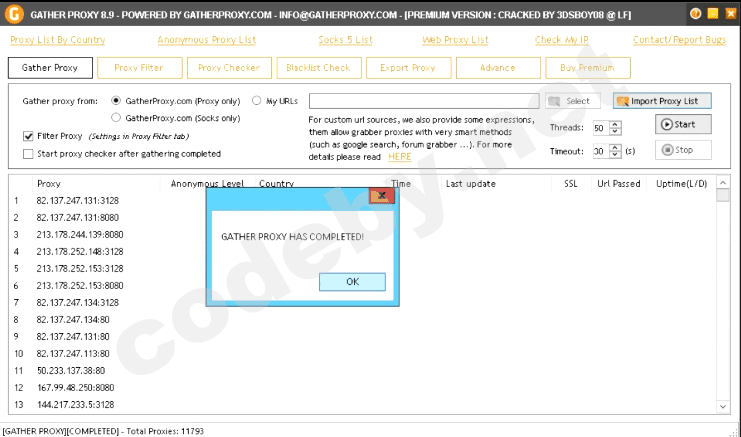Click the orange Gather Proxy logo icon
This screenshot has width=741, height=437.
tap(14, 14)
